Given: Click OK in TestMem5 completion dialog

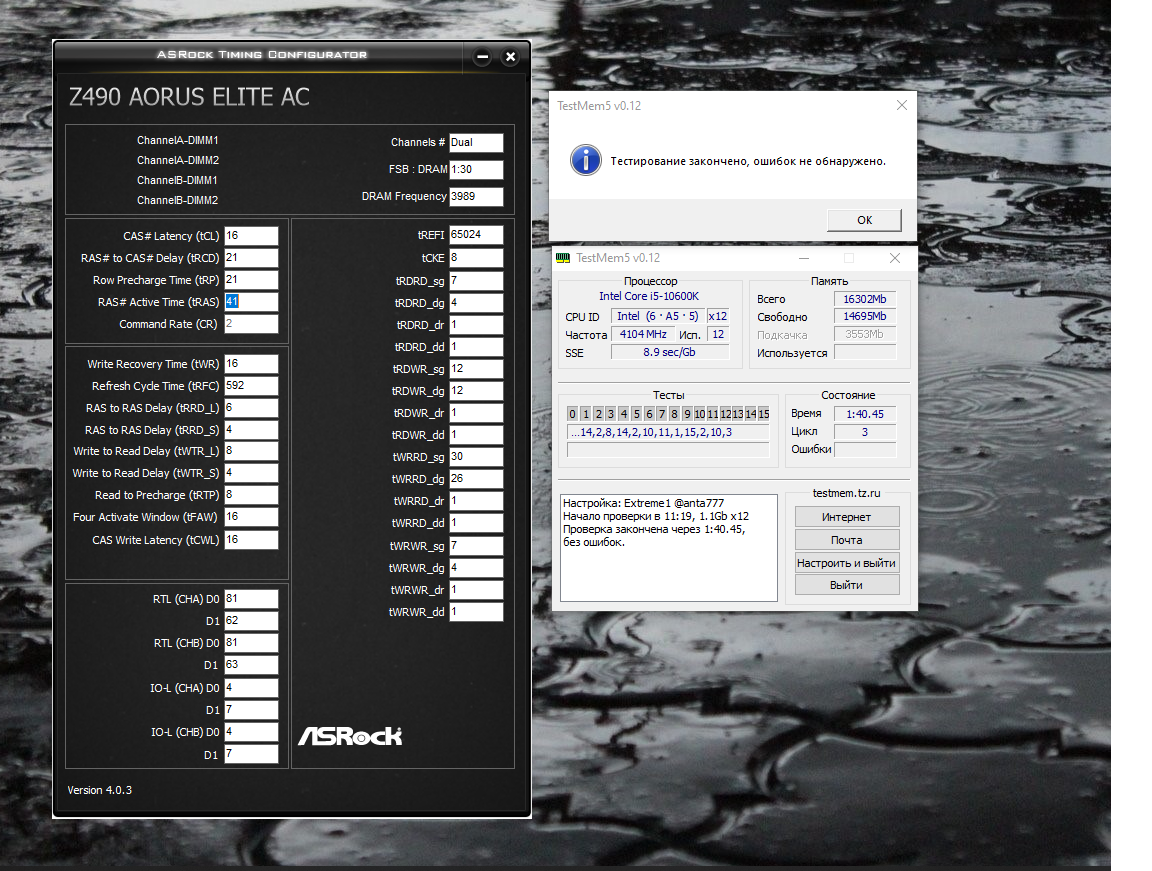Looking at the screenshot, I should point(864,220).
